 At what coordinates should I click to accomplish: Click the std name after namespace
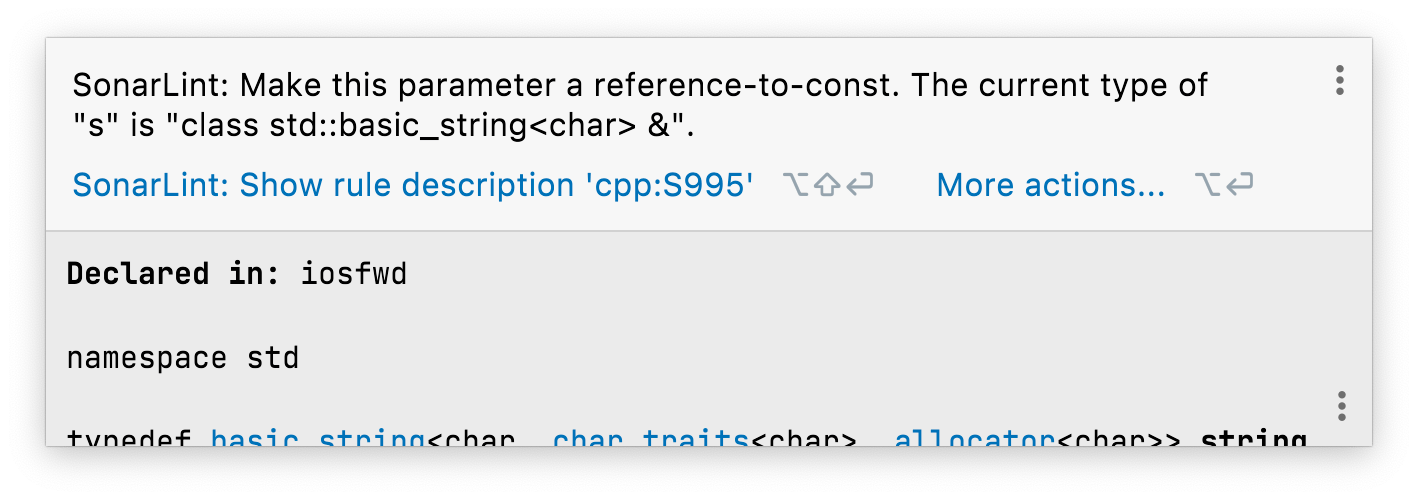(273, 357)
